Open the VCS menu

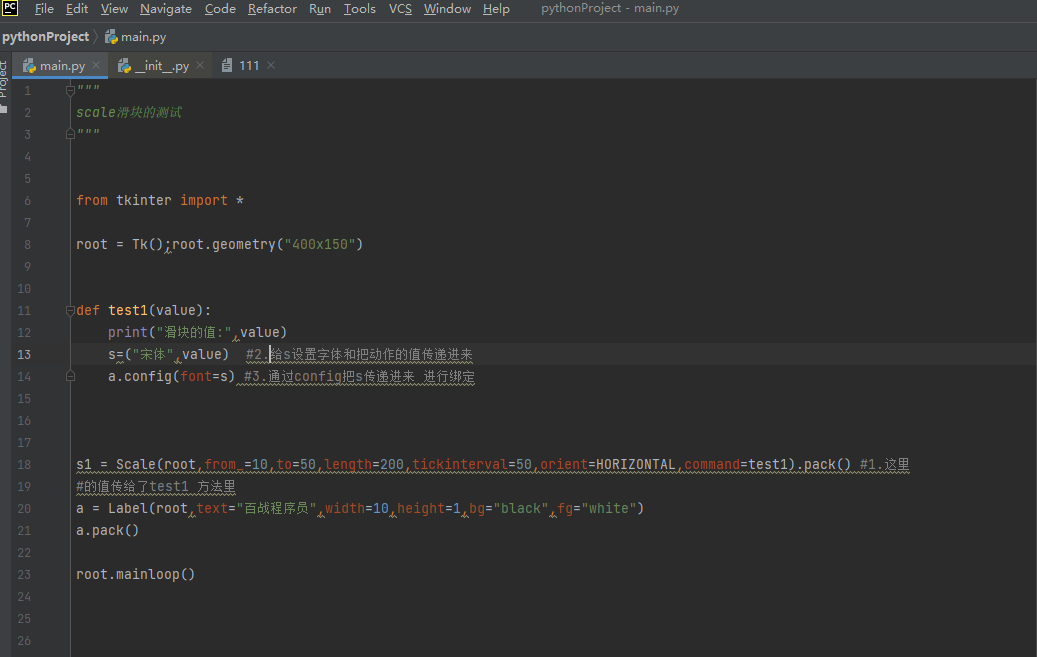tap(399, 9)
